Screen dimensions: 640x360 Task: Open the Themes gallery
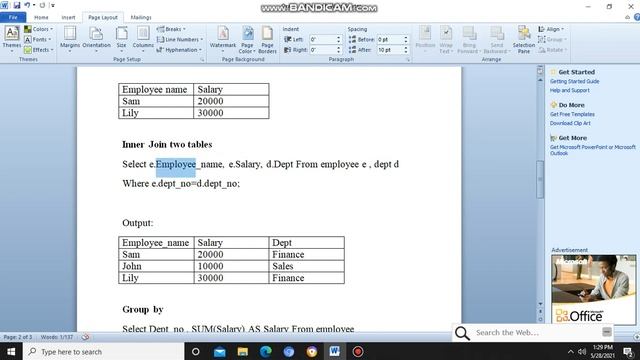point(11,39)
